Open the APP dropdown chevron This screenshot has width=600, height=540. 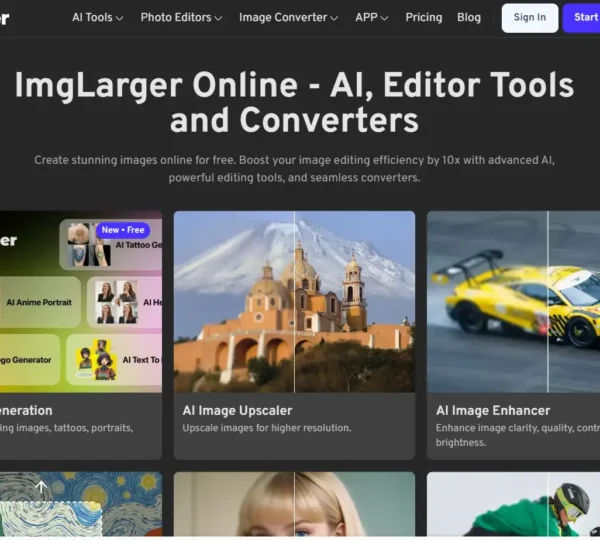pyautogui.click(x=385, y=18)
